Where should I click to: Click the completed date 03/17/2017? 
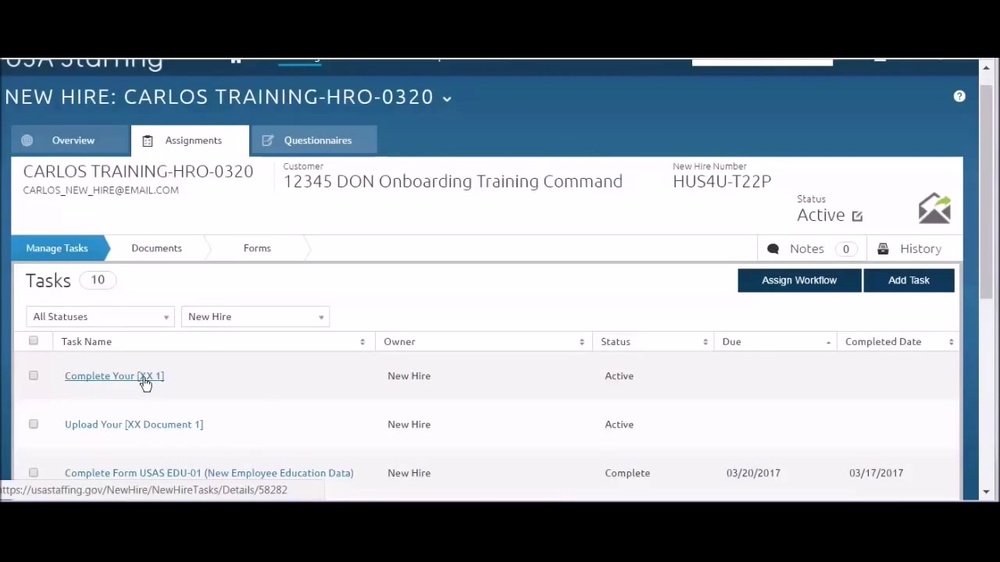(876, 473)
